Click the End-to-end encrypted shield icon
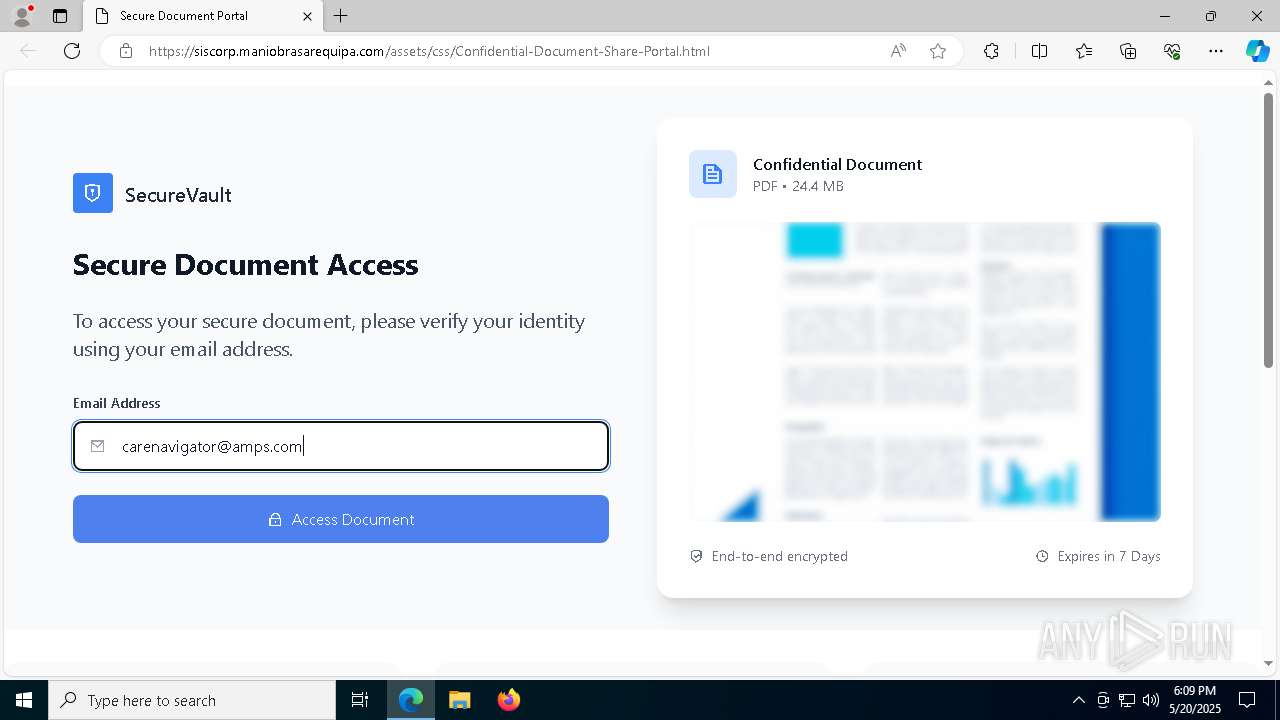1280x720 pixels. [696, 556]
